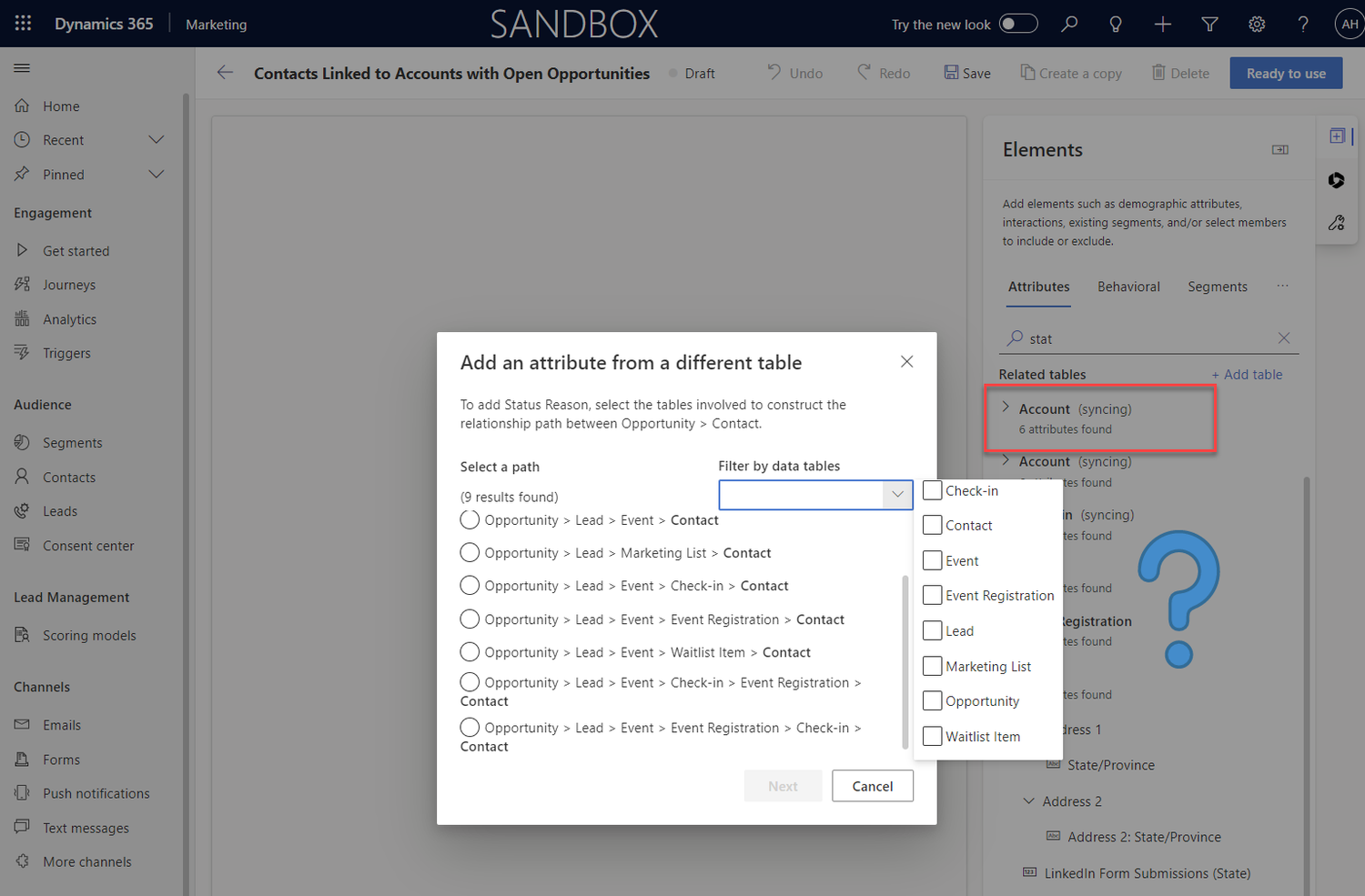This screenshot has height=896, width=1365.
Task: Select path Opportunity > Lead > Event > Contact
Action: click(470, 519)
